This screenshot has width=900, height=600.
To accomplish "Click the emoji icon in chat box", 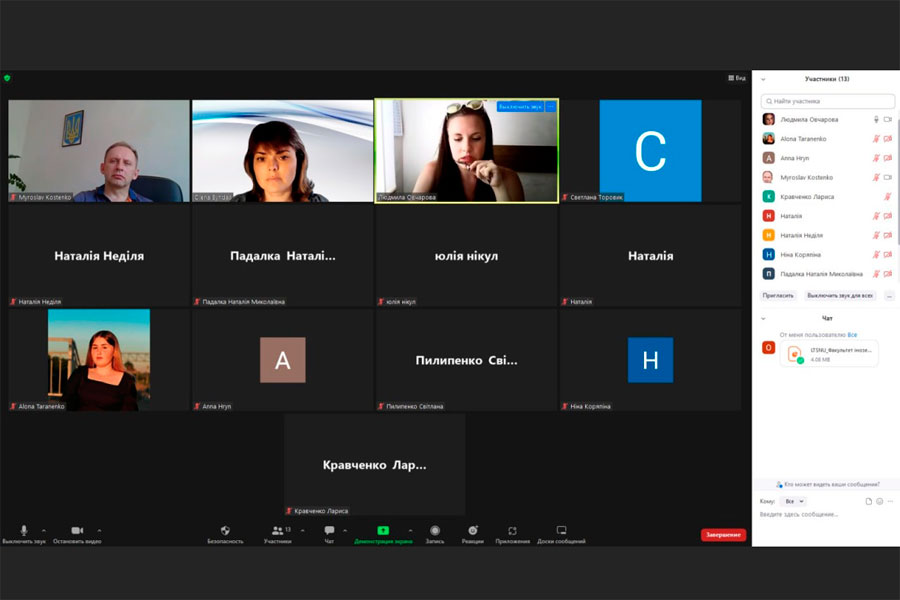I will click(880, 501).
